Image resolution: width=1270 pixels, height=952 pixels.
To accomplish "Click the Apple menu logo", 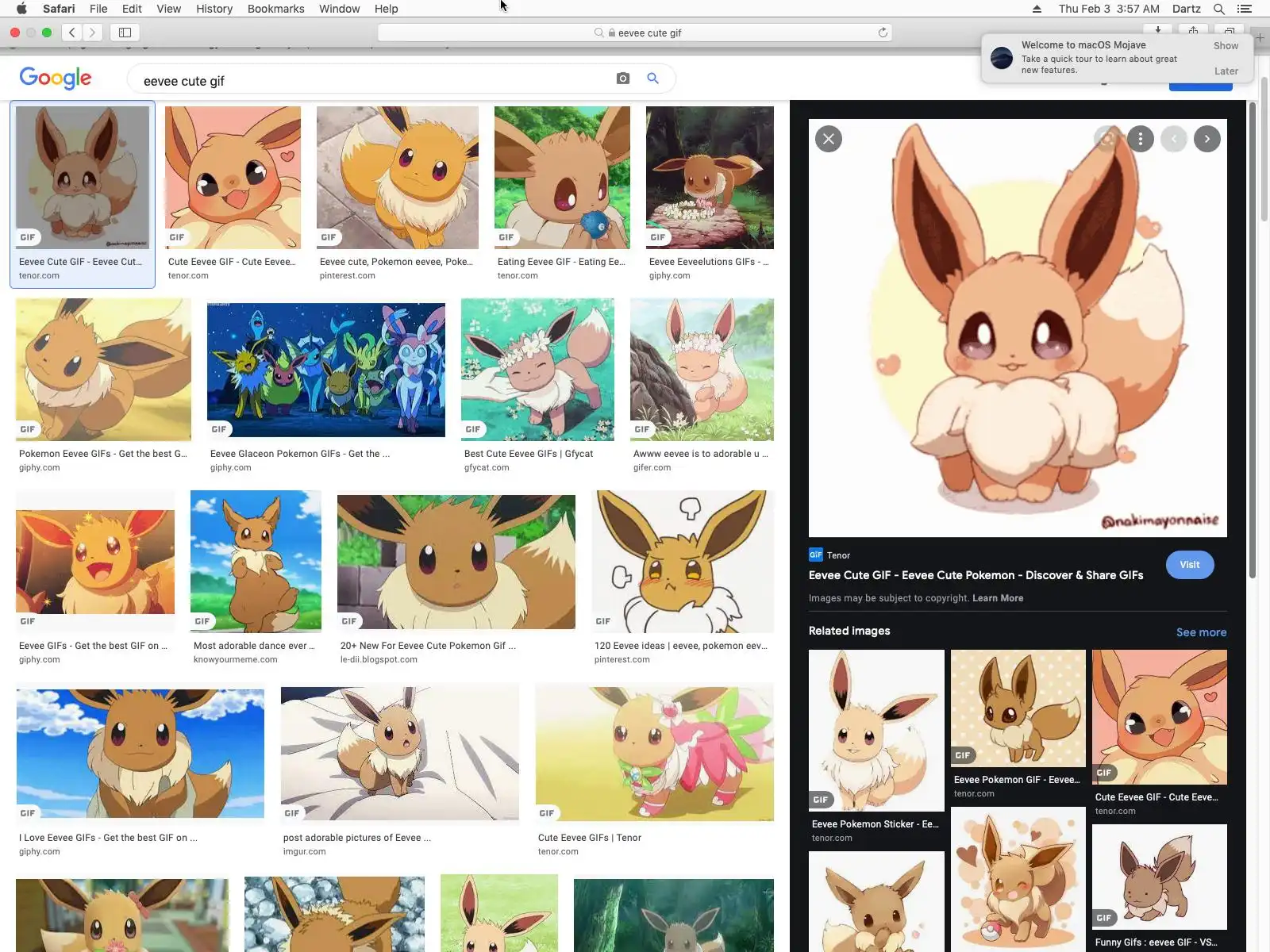I will [21, 9].
